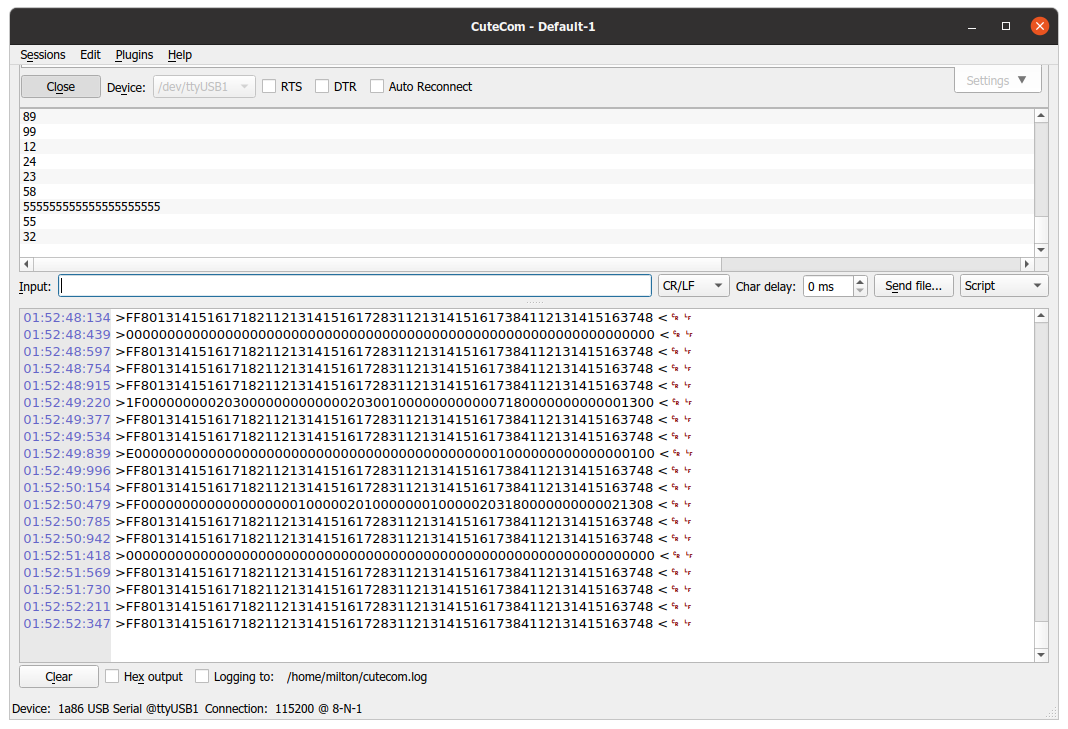Minimize the CuteCom window
The width and height of the screenshot is (1068, 729).
click(x=972, y=27)
